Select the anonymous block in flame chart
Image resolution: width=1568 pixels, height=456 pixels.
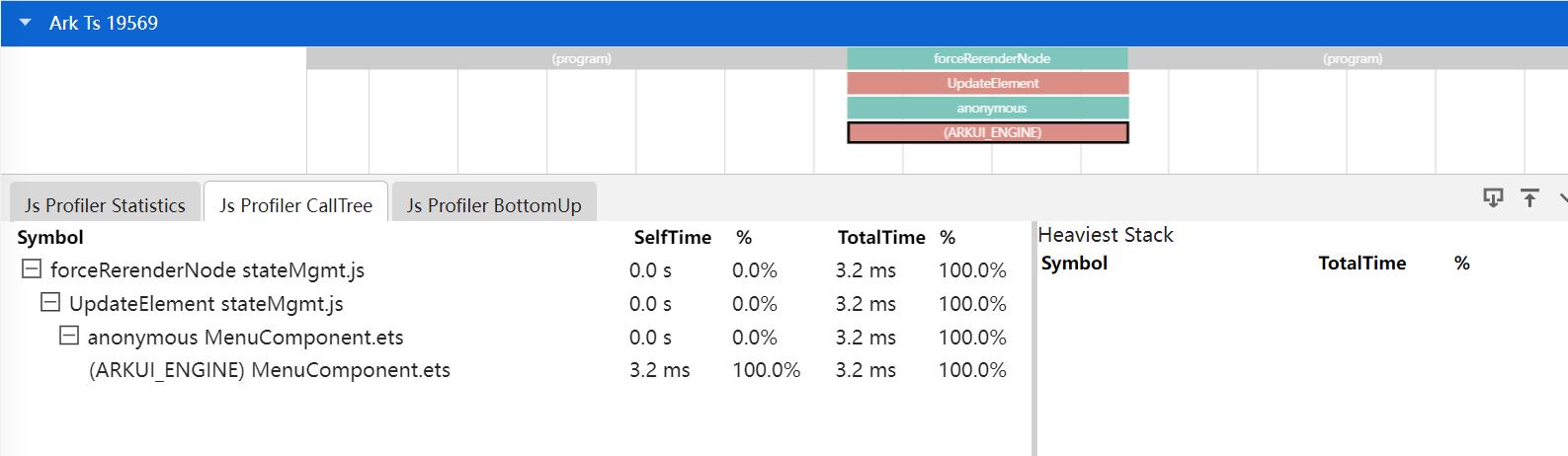tap(987, 109)
